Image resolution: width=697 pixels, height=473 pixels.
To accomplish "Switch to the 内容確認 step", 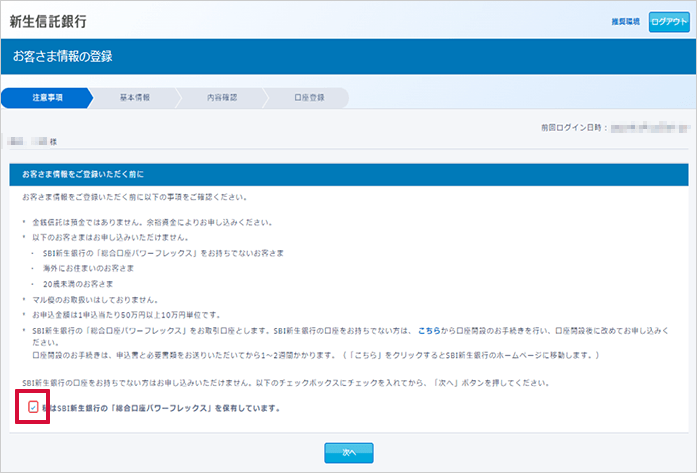I will click(x=221, y=98).
